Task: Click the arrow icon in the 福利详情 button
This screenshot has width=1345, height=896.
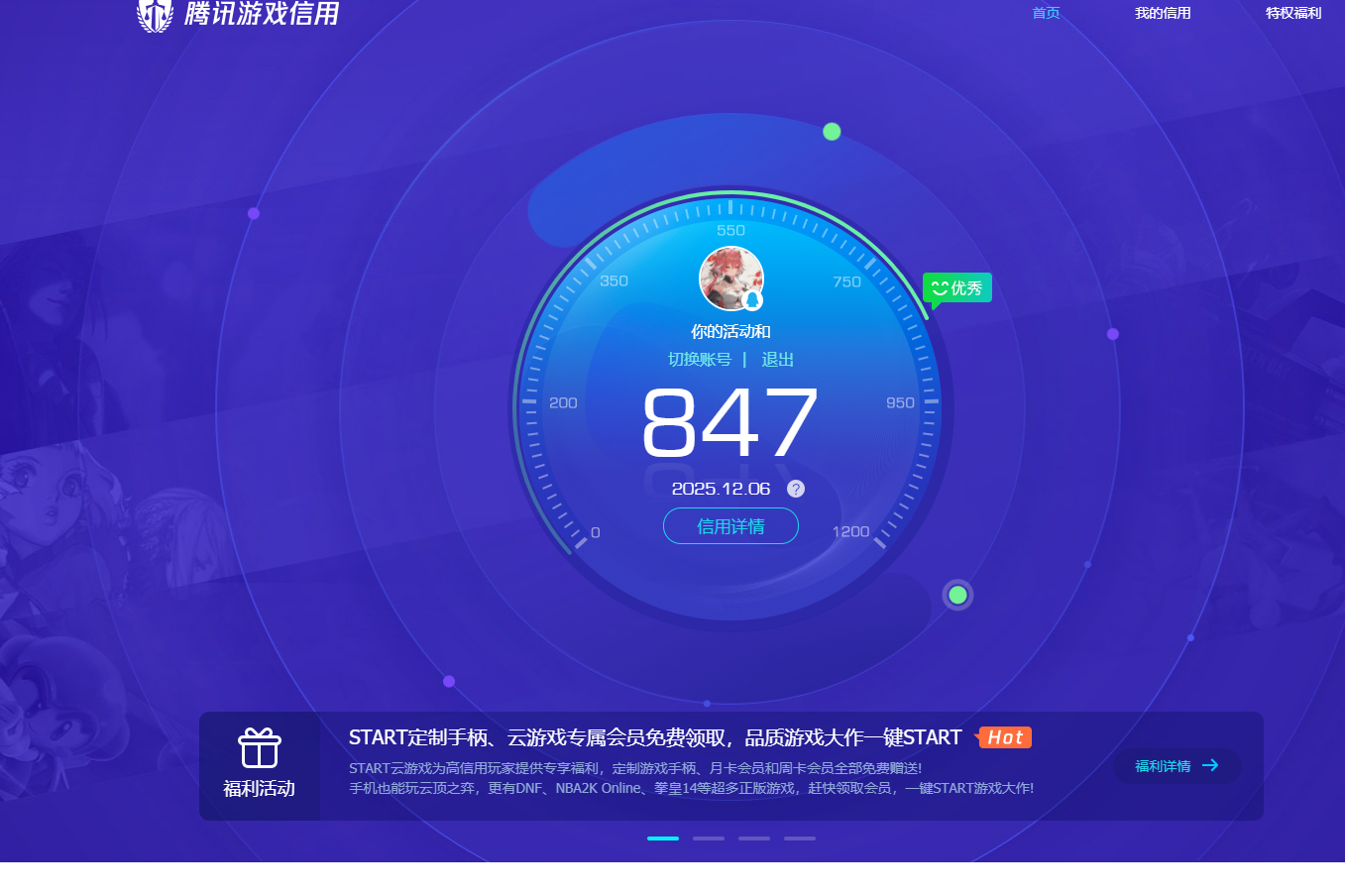Action: pos(1210,765)
